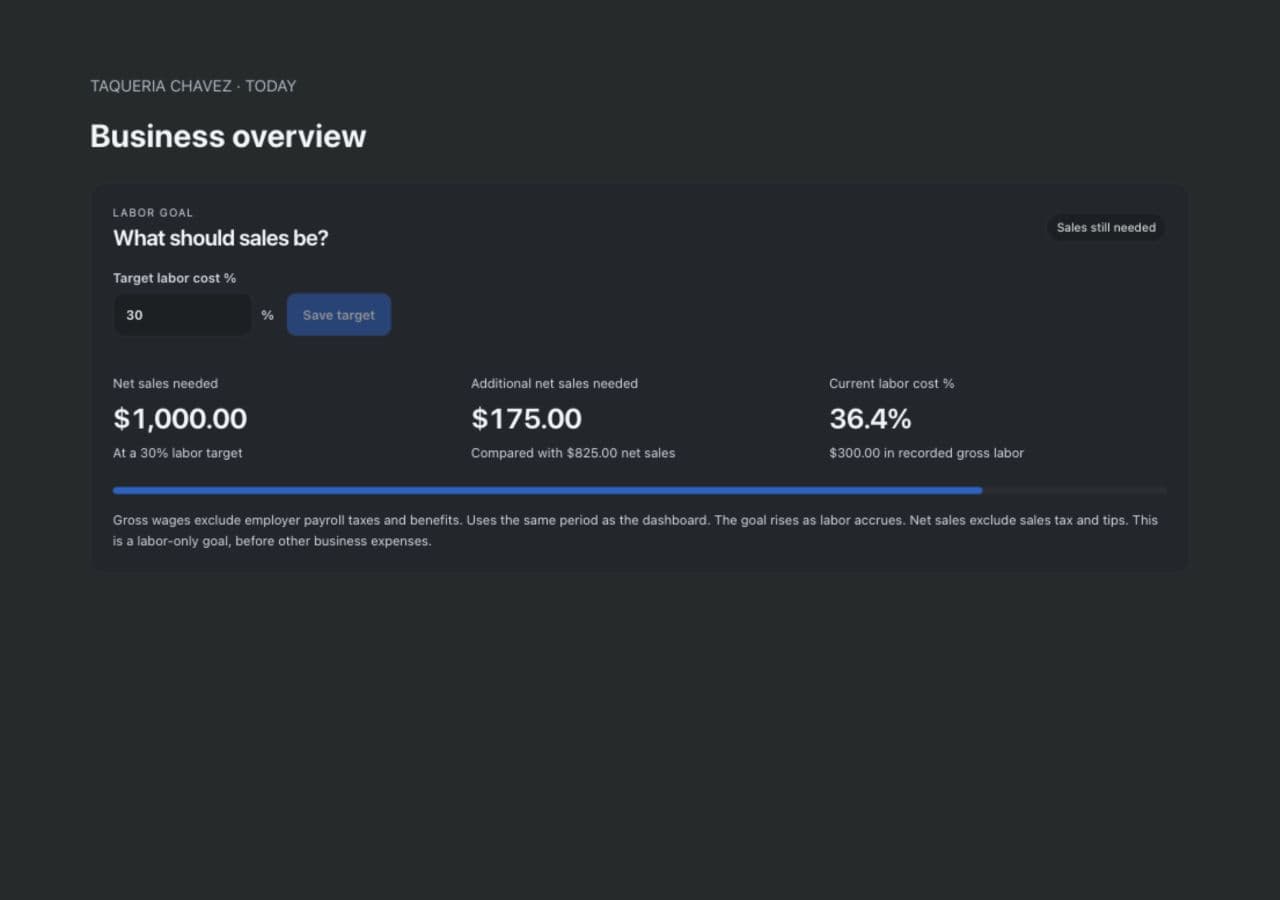Image resolution: width=1280 pixels, height=900 pixels.
Task: Click the 'Additional net sales needed' label
Action: (x=554, y=383)
